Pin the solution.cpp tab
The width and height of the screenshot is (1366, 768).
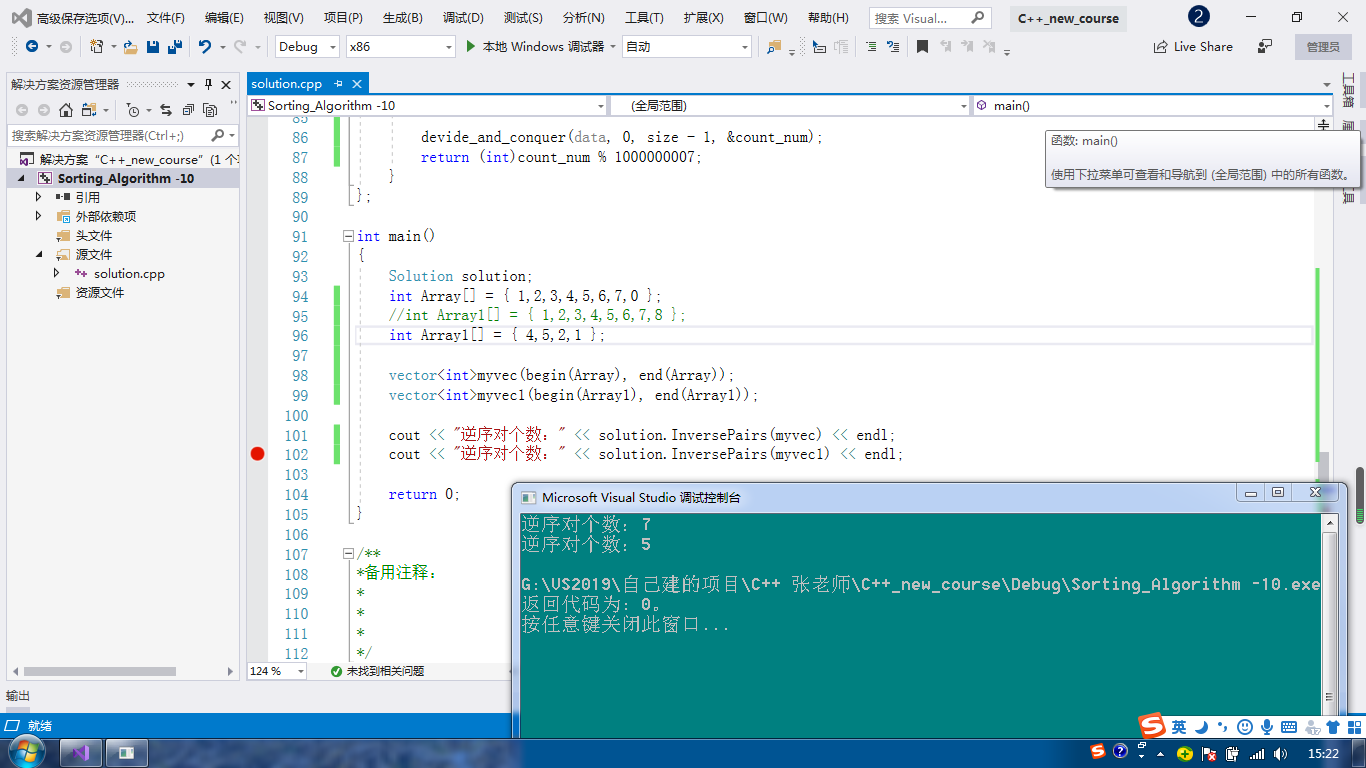click(x=339, y=84)
